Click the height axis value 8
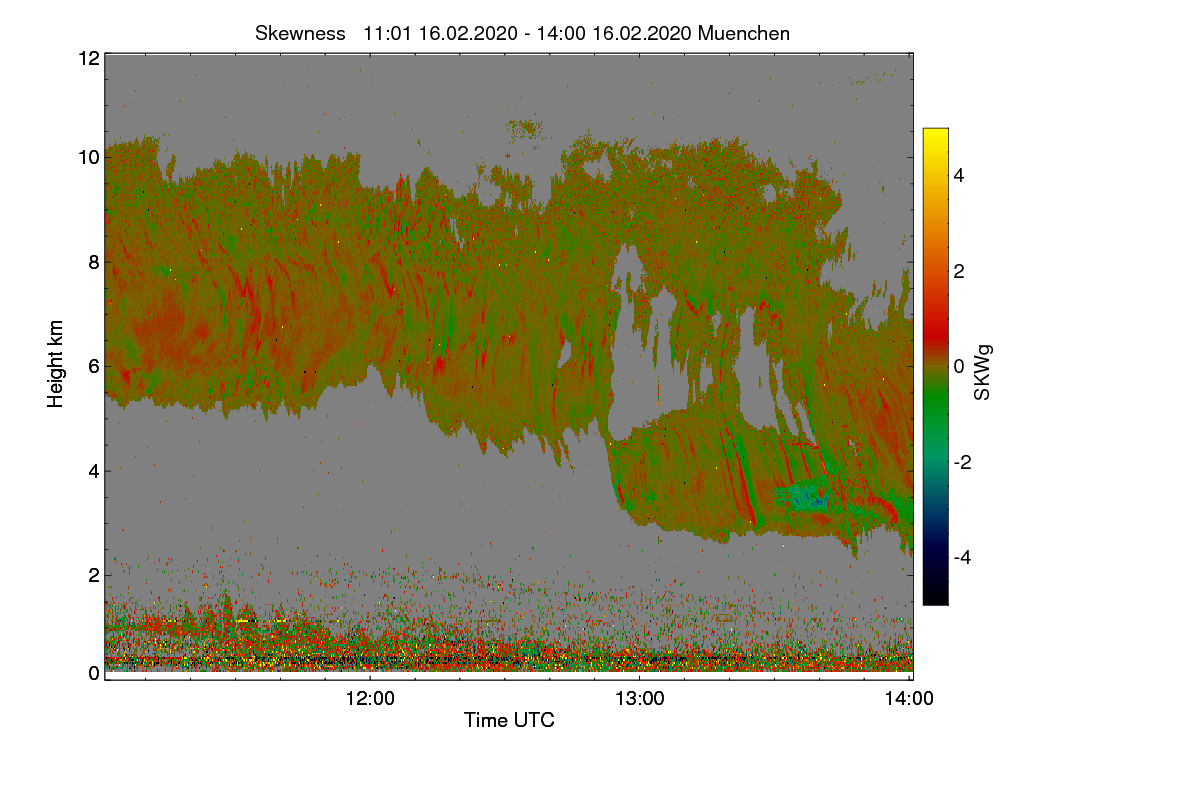The image size is (1200, 800). tap(93, 262)
